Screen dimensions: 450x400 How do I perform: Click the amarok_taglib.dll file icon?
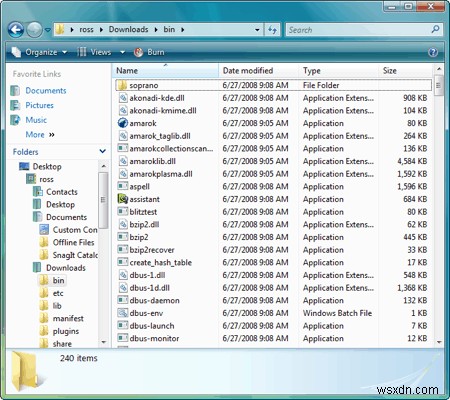[123, 136]
